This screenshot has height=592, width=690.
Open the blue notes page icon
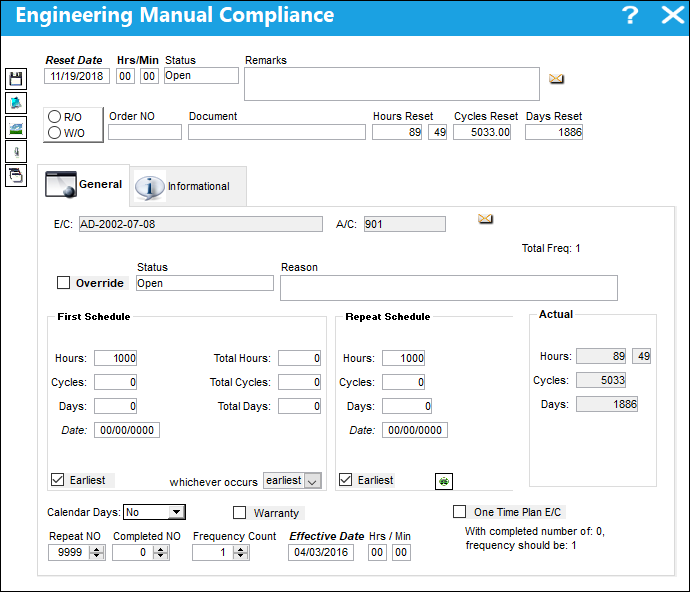pos(16,103)
